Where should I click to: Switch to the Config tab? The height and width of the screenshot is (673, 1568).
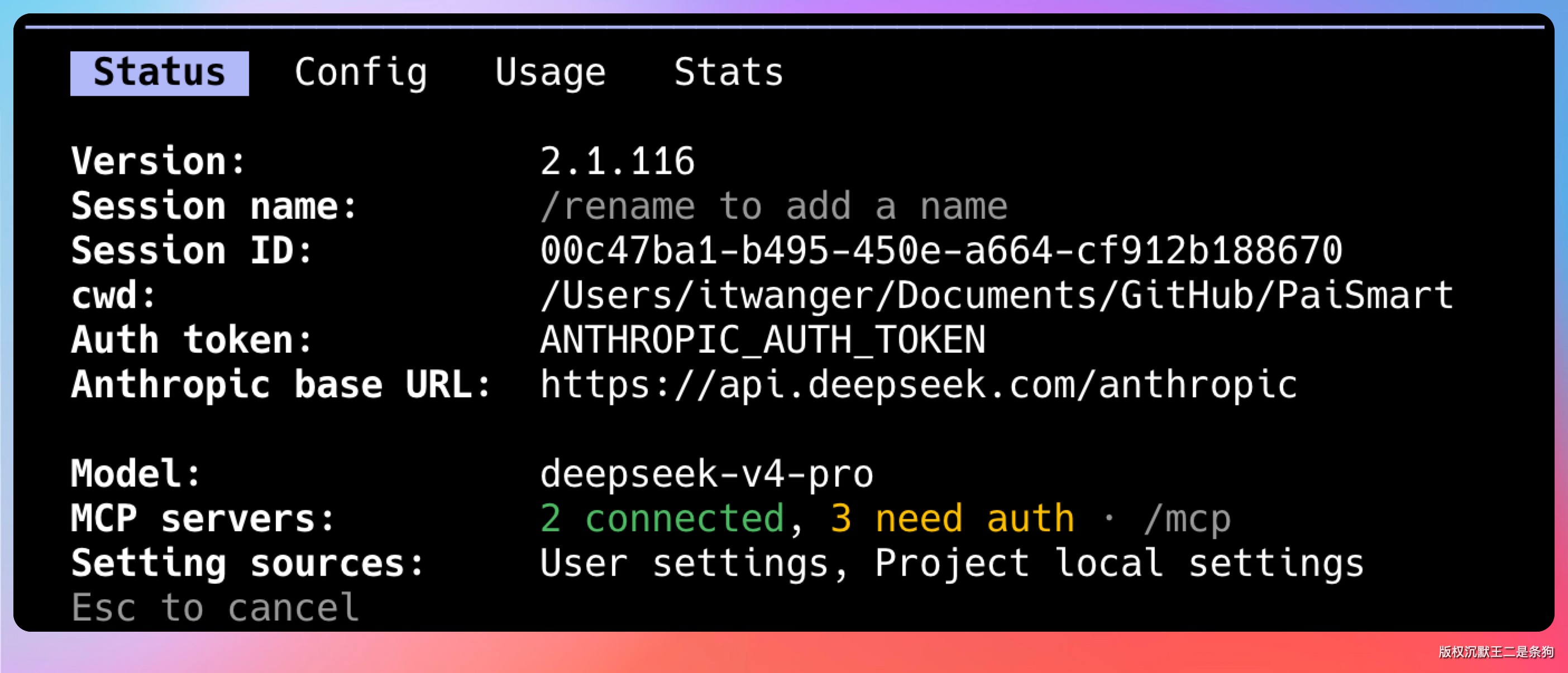pos(360,73)
